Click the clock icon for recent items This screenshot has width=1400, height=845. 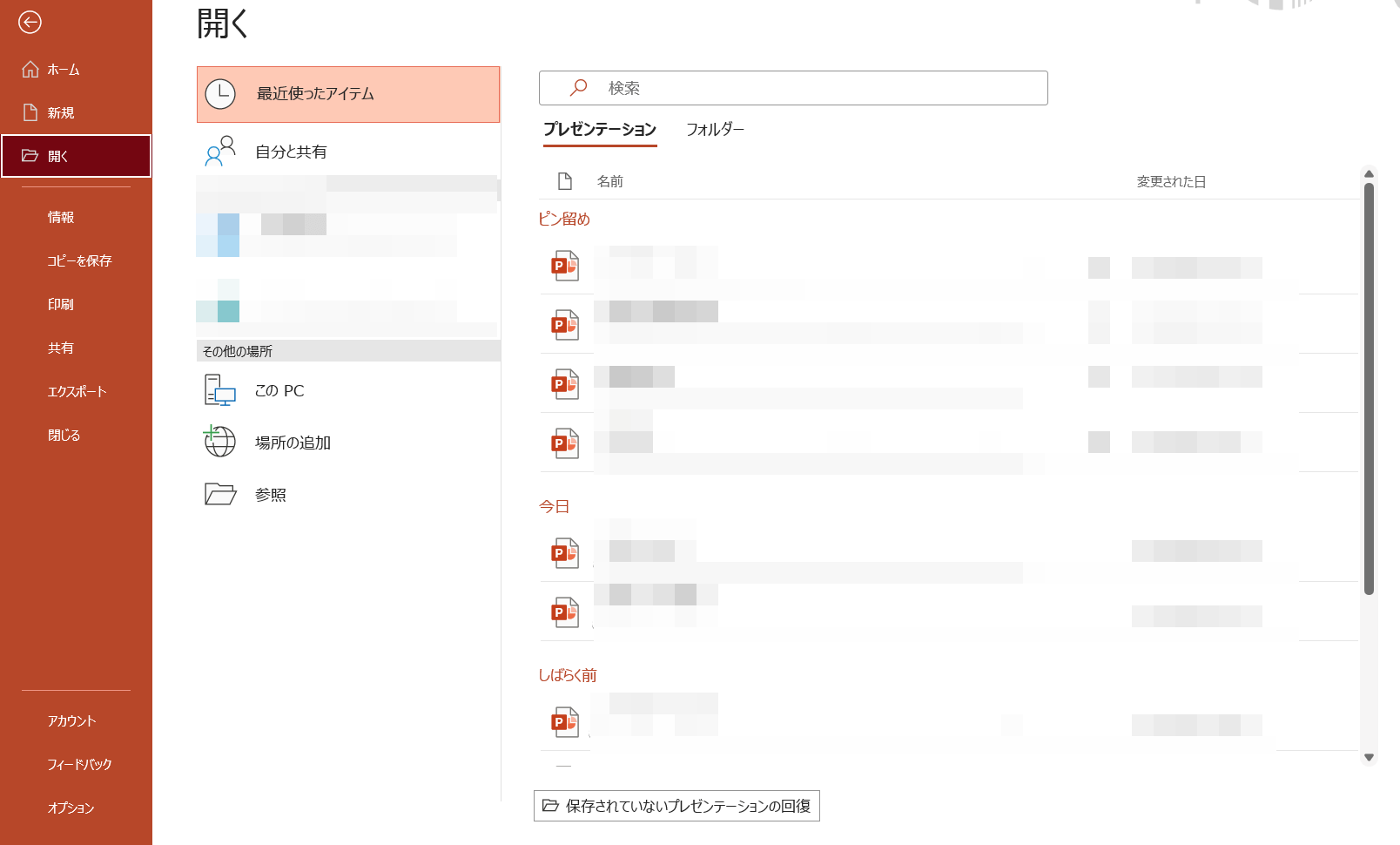click(220, 94)
